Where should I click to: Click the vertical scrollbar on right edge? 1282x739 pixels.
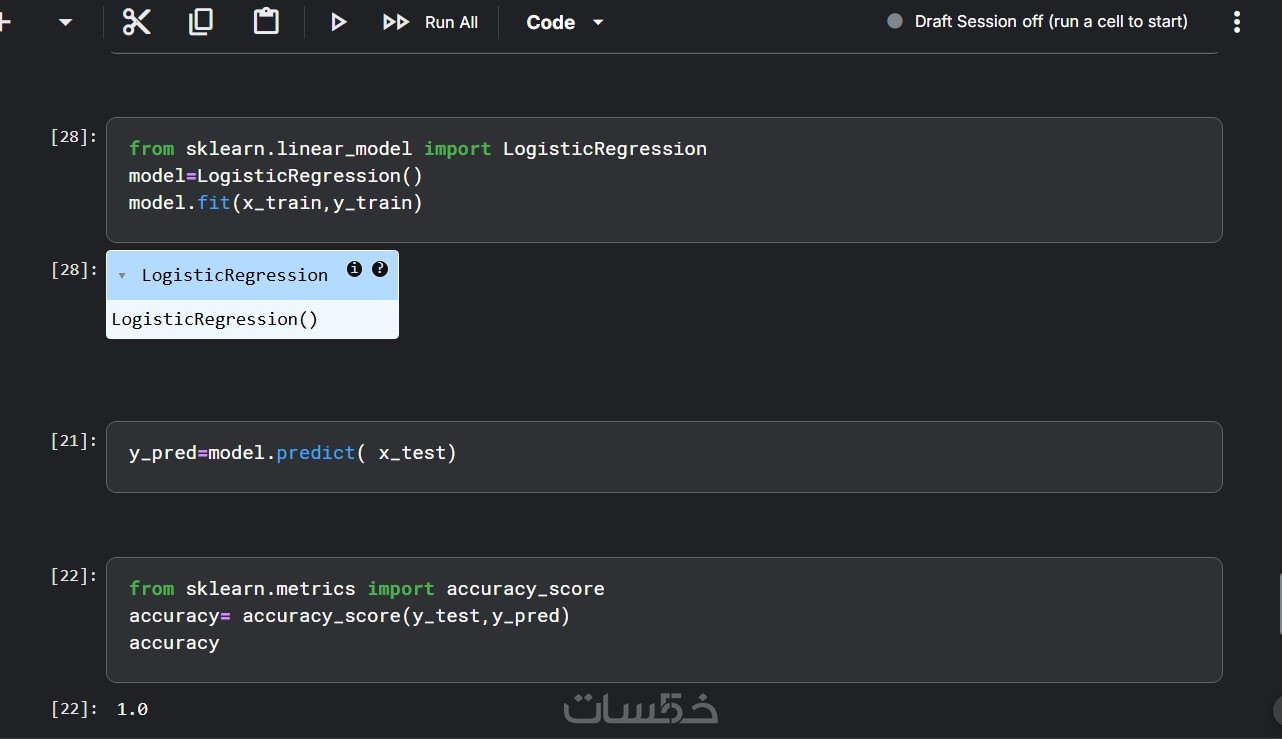pyautogui.click(x=1278, y=604)
